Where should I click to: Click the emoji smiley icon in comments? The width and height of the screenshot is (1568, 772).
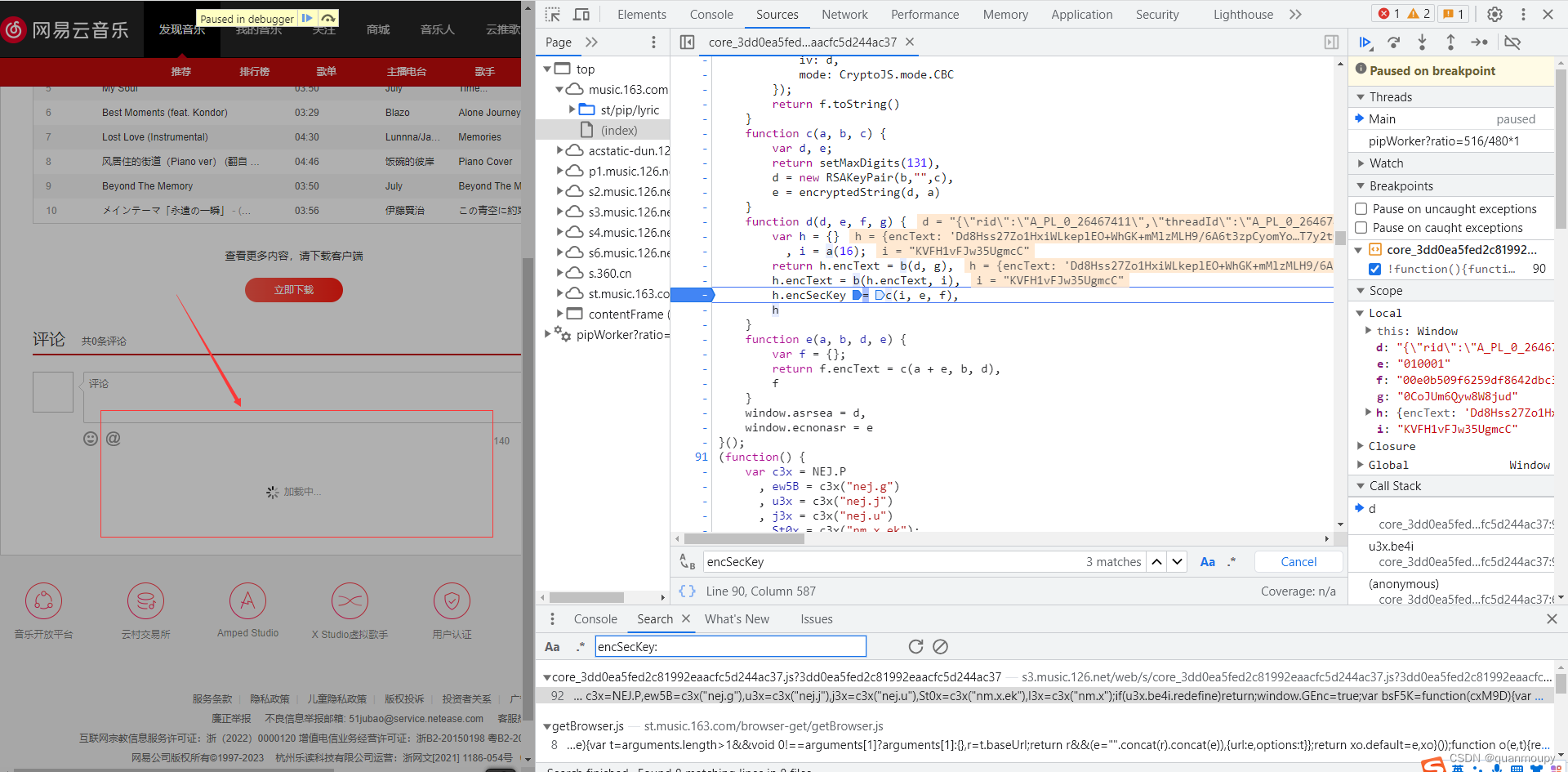91,439
